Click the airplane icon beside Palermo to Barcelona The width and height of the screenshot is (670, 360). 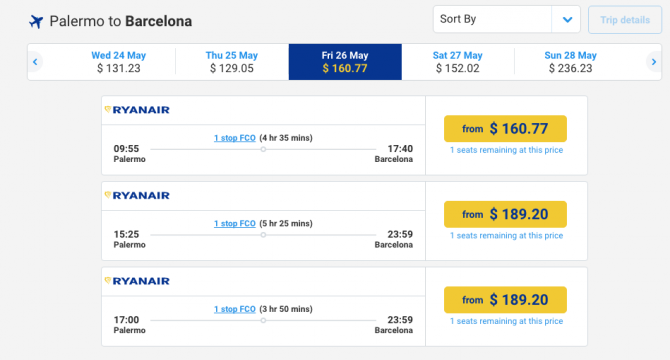click(36, 21)
